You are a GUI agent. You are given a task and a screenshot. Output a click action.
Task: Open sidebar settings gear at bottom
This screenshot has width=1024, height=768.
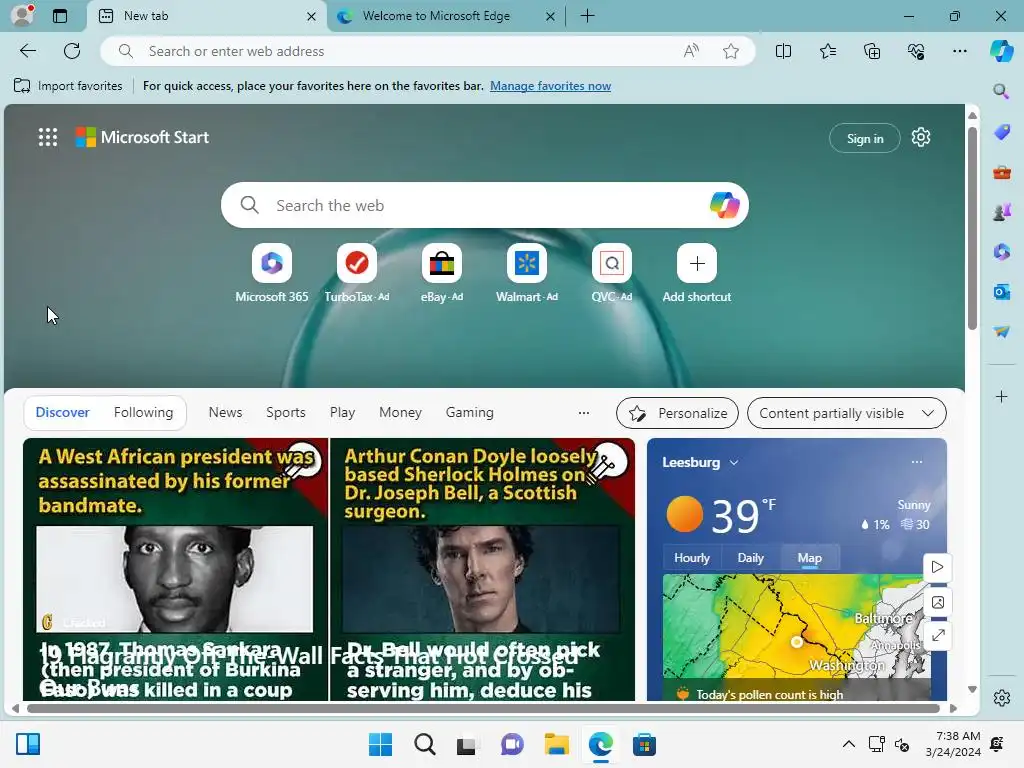(1001, 698)
